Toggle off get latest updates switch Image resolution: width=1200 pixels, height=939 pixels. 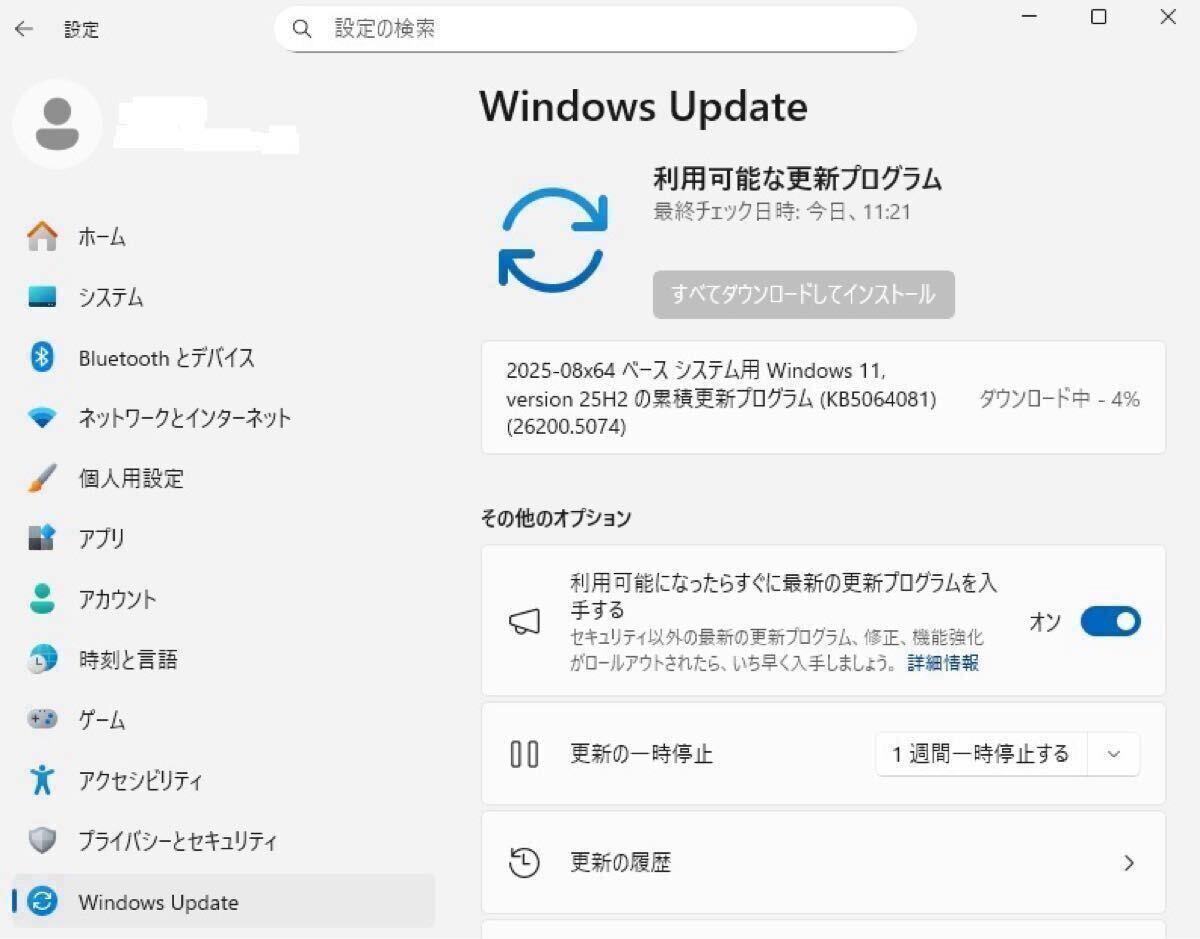[x=1110, y=621]
